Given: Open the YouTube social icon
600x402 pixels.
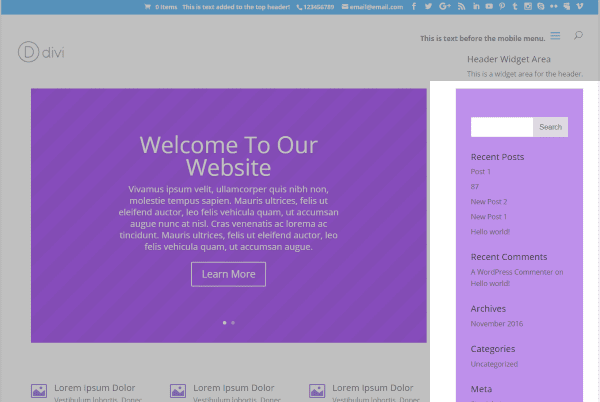Looking at the screenshot, I should point(489,7).
